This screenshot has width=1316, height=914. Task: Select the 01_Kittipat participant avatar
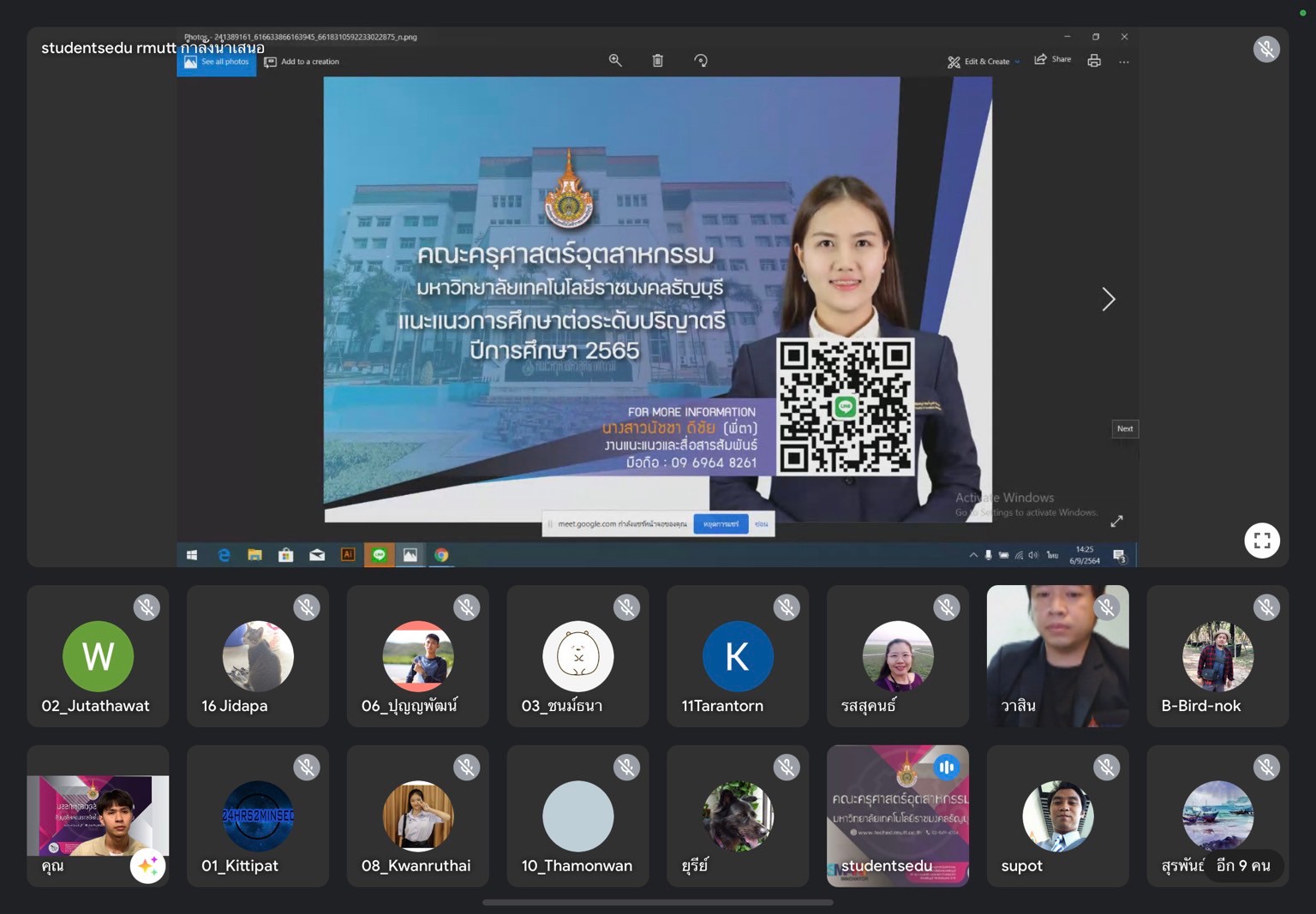(258, 816)
